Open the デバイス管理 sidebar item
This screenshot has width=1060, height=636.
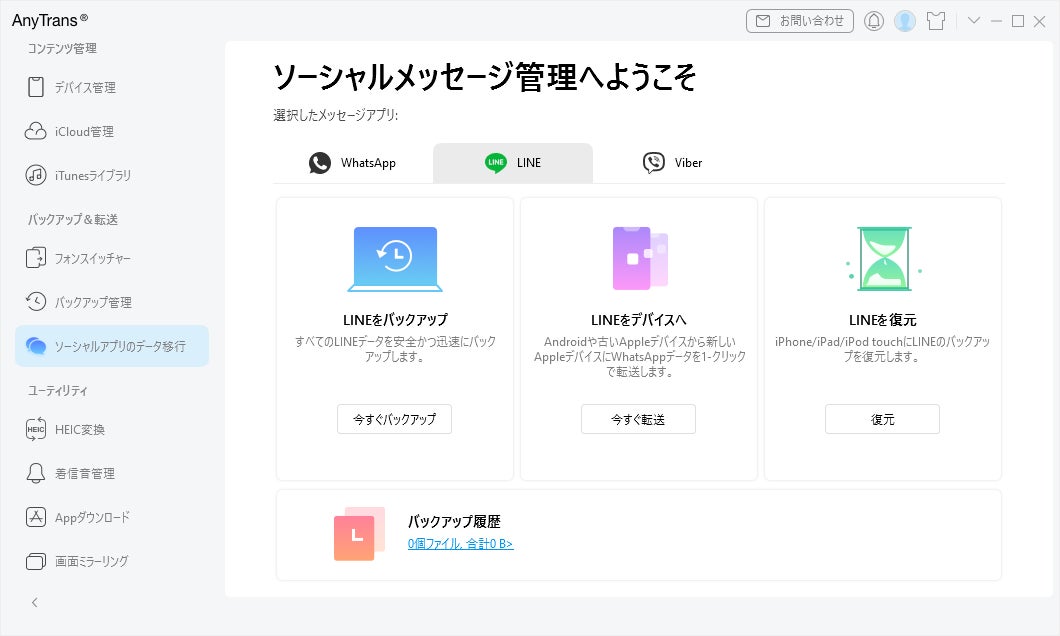[112, 87]
